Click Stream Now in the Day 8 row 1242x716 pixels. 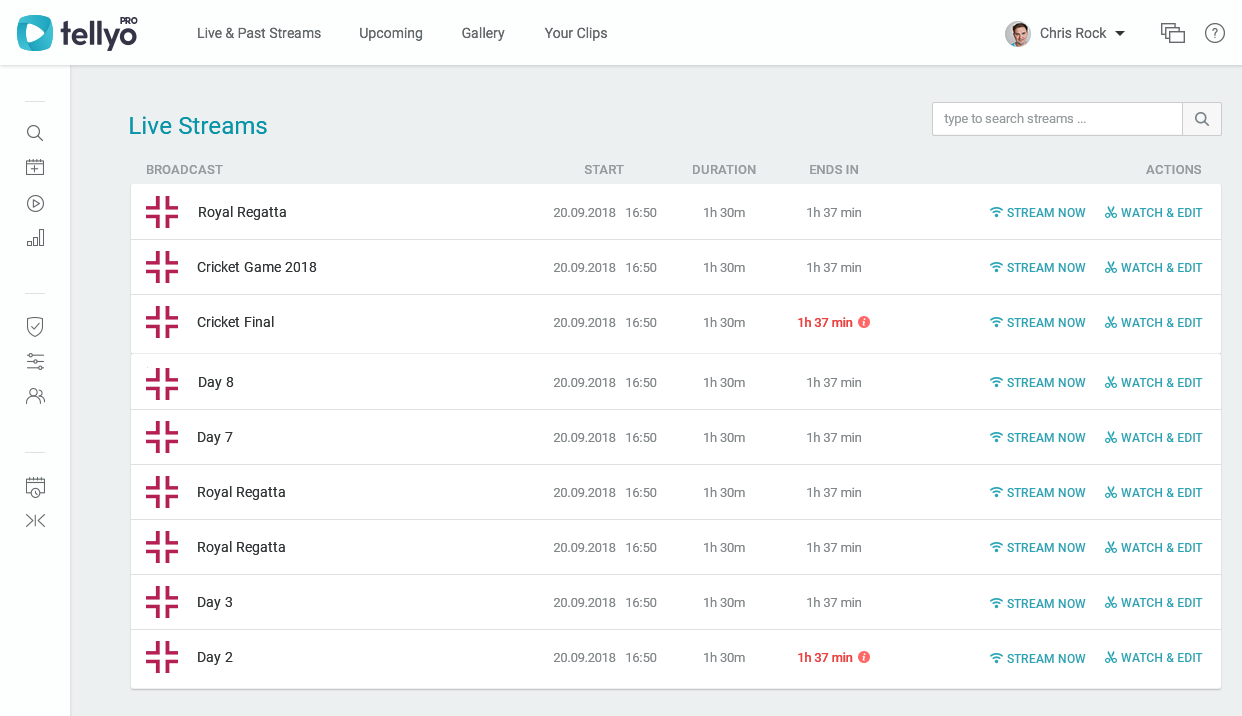(x=1037, y=383)
